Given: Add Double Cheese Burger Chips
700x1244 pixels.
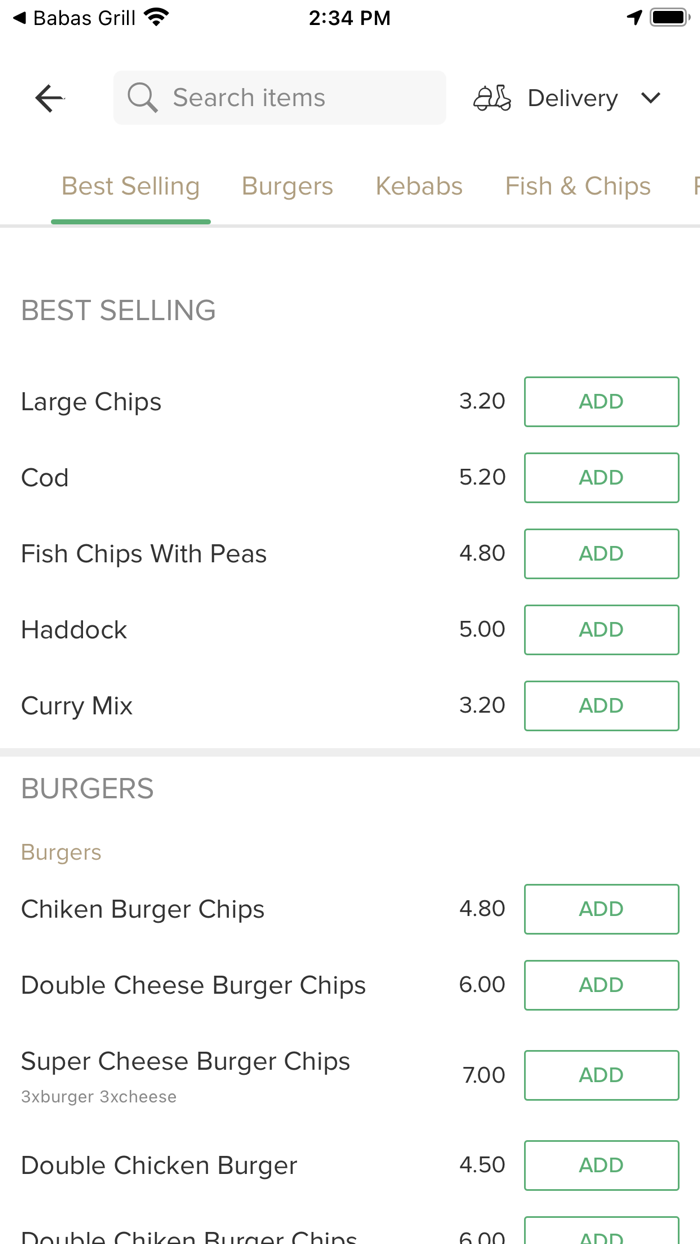Looking at the screenshot, I should pyautogui.click(x=601, y=985).
